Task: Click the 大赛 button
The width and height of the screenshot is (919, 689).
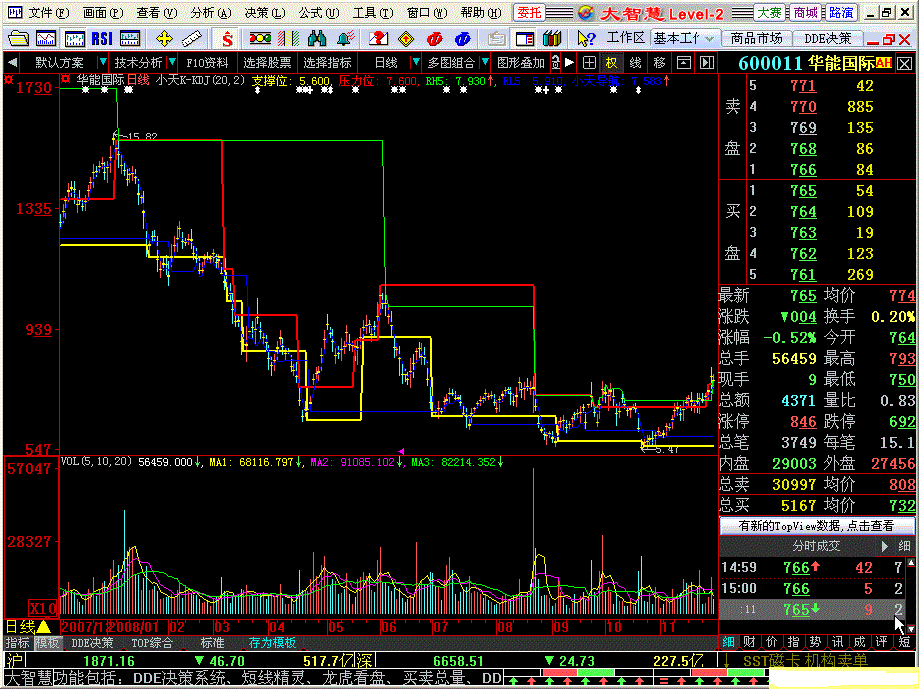Action: [x=769, y=12]
